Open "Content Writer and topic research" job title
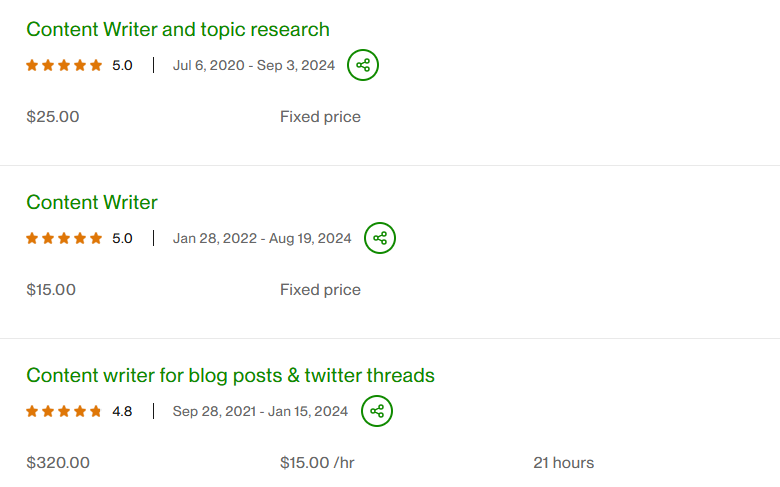780x487 pixels. 178,29
